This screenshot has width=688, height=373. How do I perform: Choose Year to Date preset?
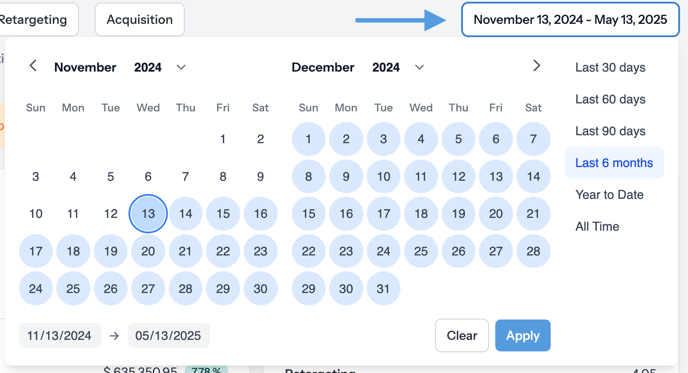tap(609, 195)
